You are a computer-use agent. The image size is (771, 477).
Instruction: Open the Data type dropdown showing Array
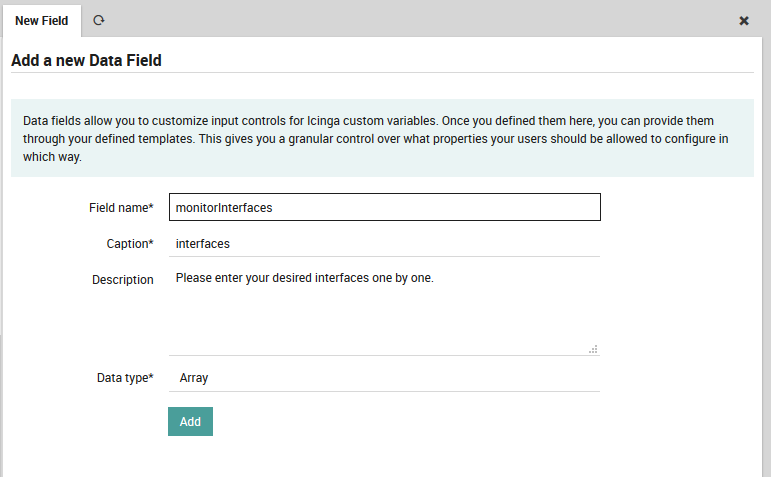(x=384, y=378)
